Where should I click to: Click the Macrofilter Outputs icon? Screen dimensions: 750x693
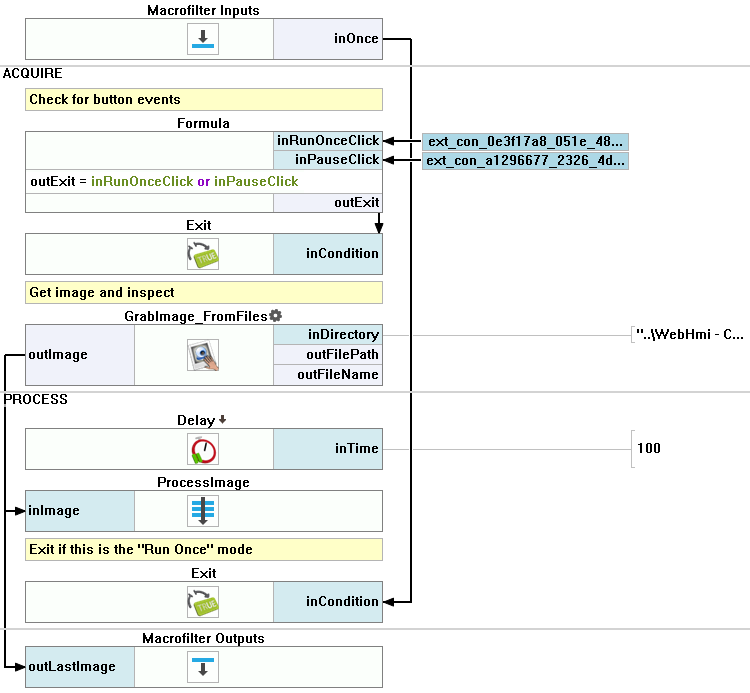point(203,667)
